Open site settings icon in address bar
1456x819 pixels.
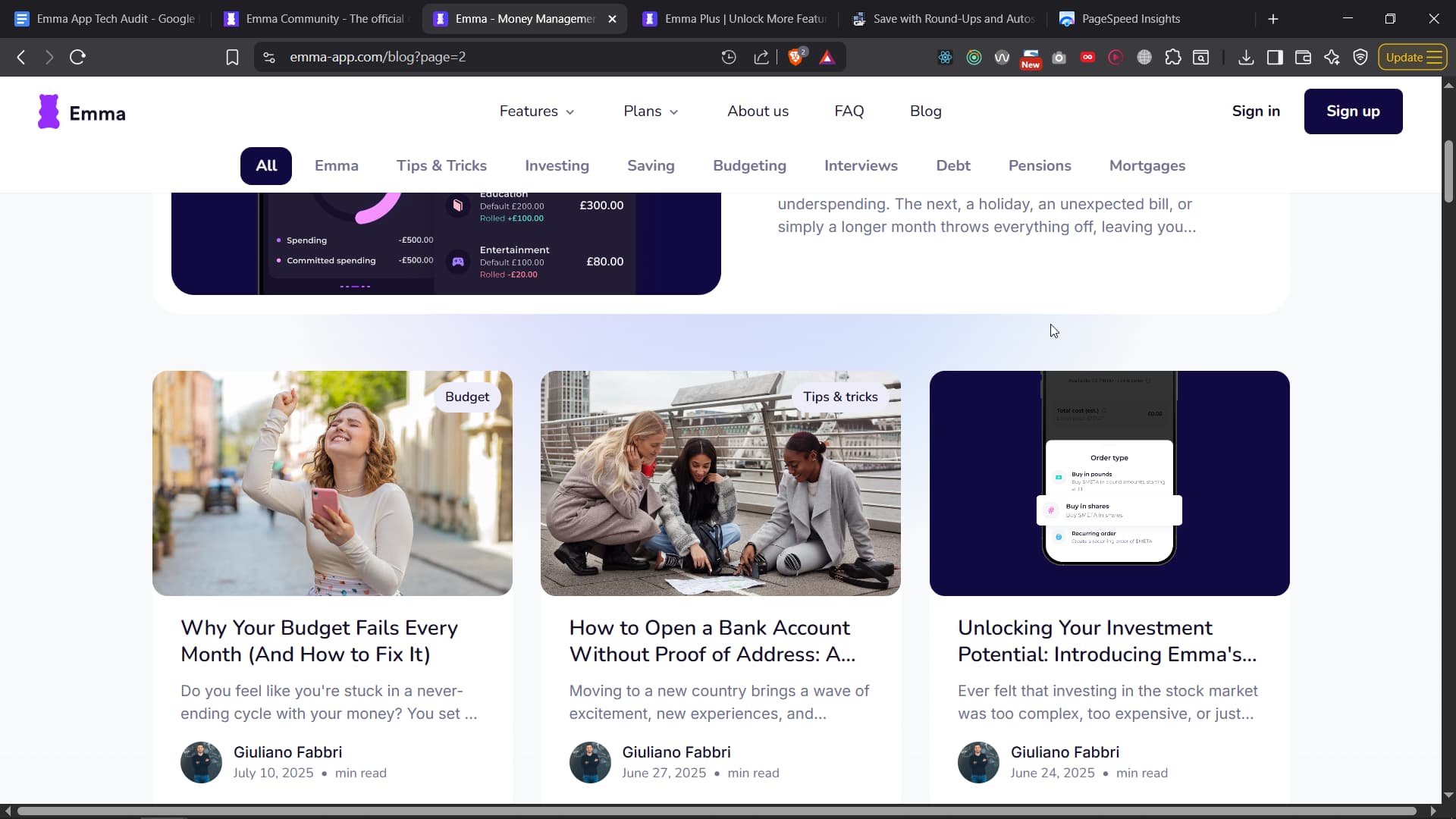pyautogui.click(x=269, y=58)
